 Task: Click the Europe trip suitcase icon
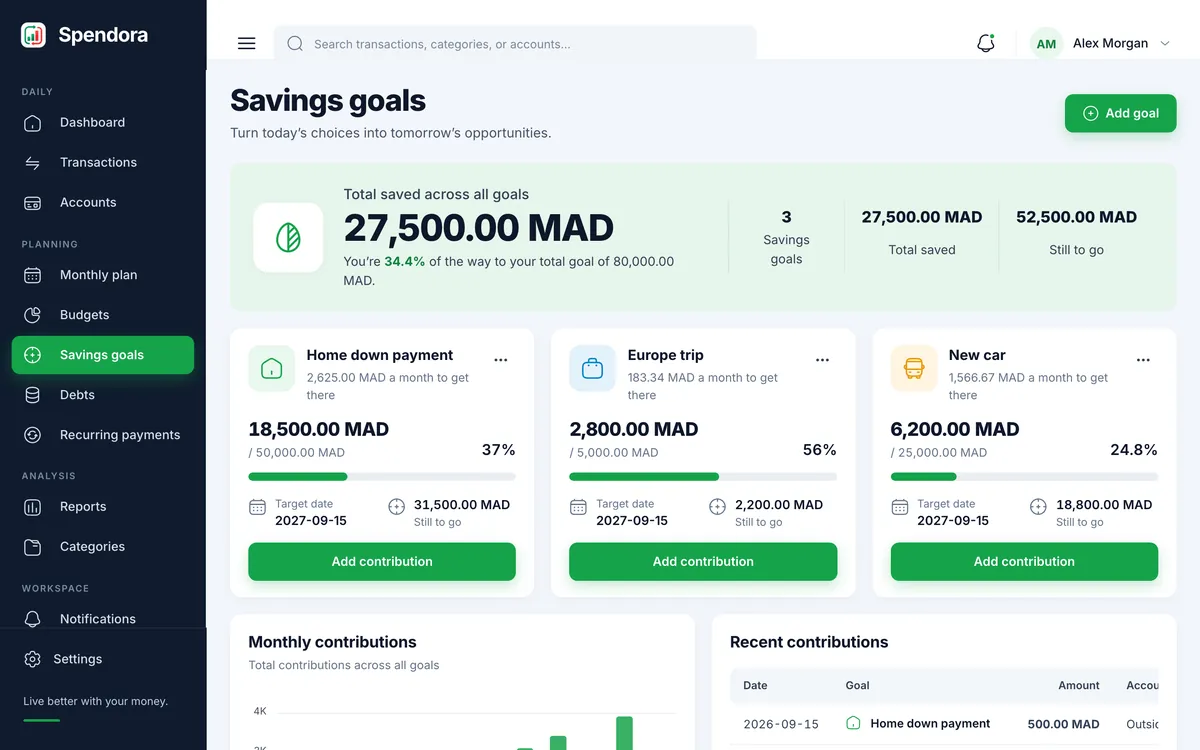click(593, 368)
